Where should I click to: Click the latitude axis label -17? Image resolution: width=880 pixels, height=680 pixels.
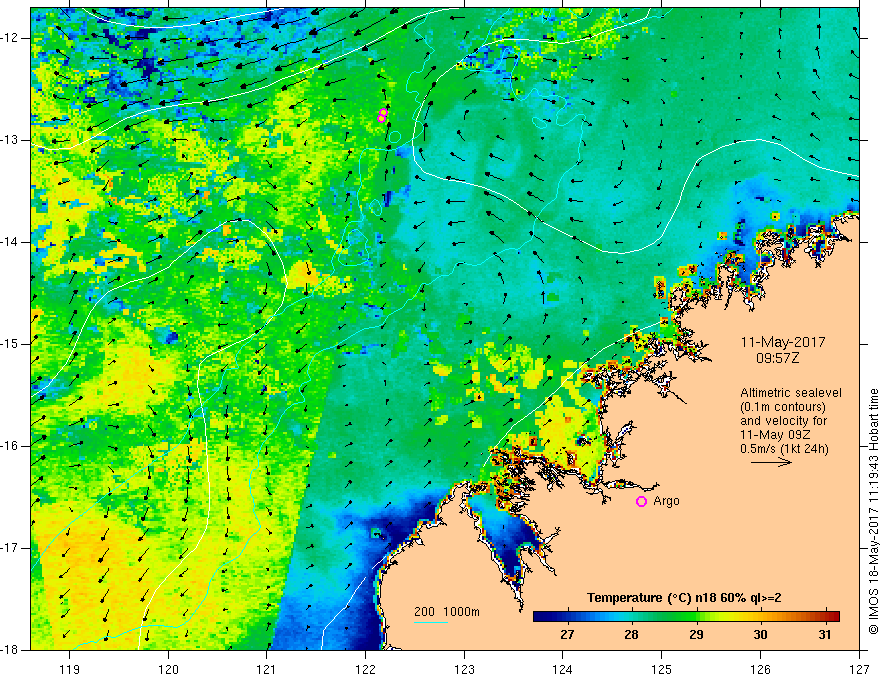point(11,548)
